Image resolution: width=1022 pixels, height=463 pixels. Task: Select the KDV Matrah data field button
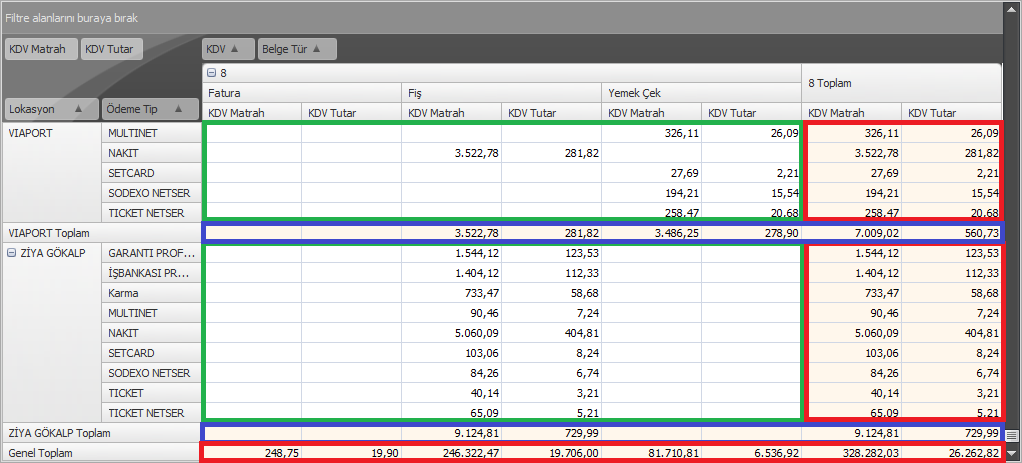(40, 48)
